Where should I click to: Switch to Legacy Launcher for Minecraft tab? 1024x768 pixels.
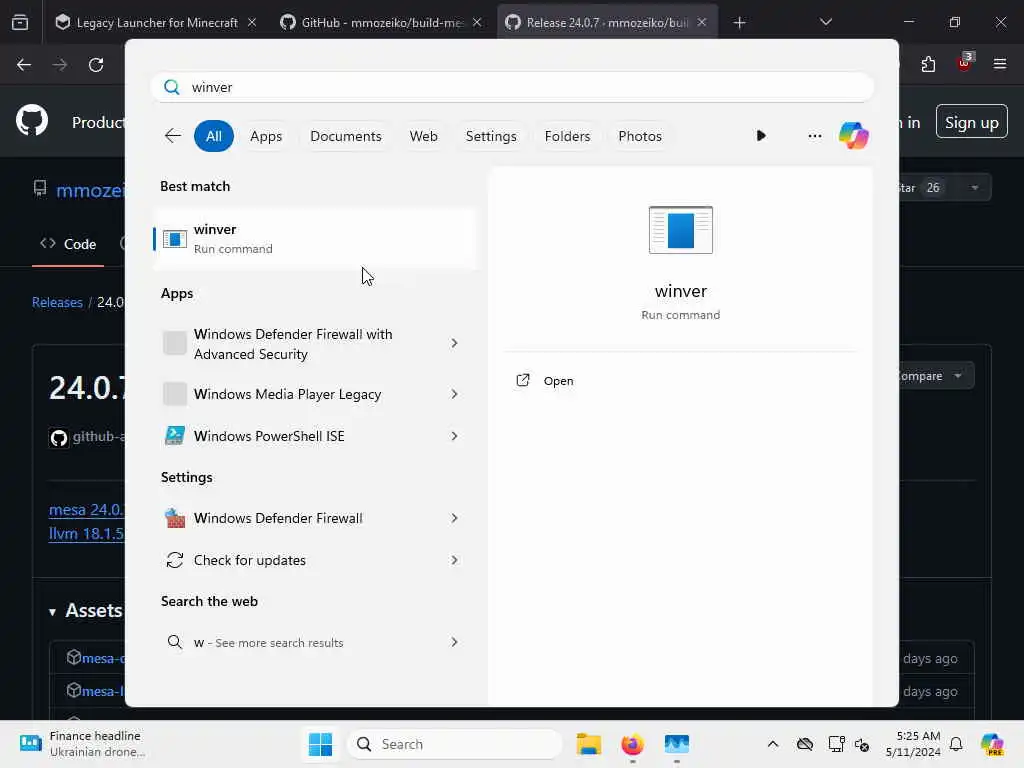(156, 23)
